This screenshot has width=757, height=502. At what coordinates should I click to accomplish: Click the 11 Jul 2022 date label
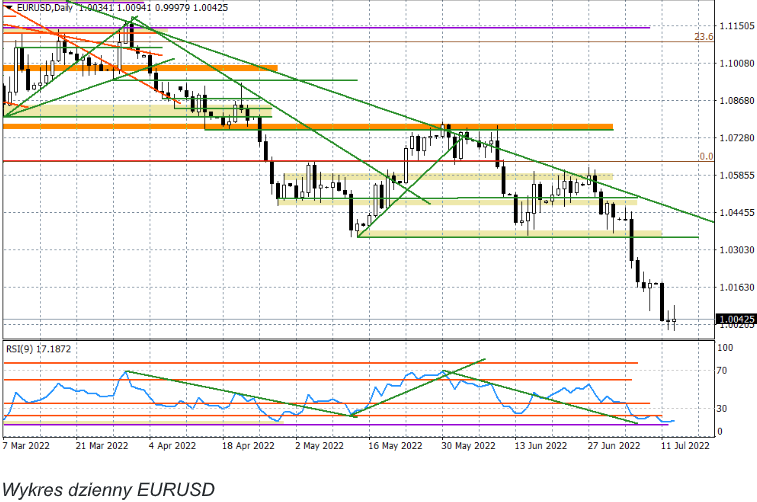tap(684, 447)
